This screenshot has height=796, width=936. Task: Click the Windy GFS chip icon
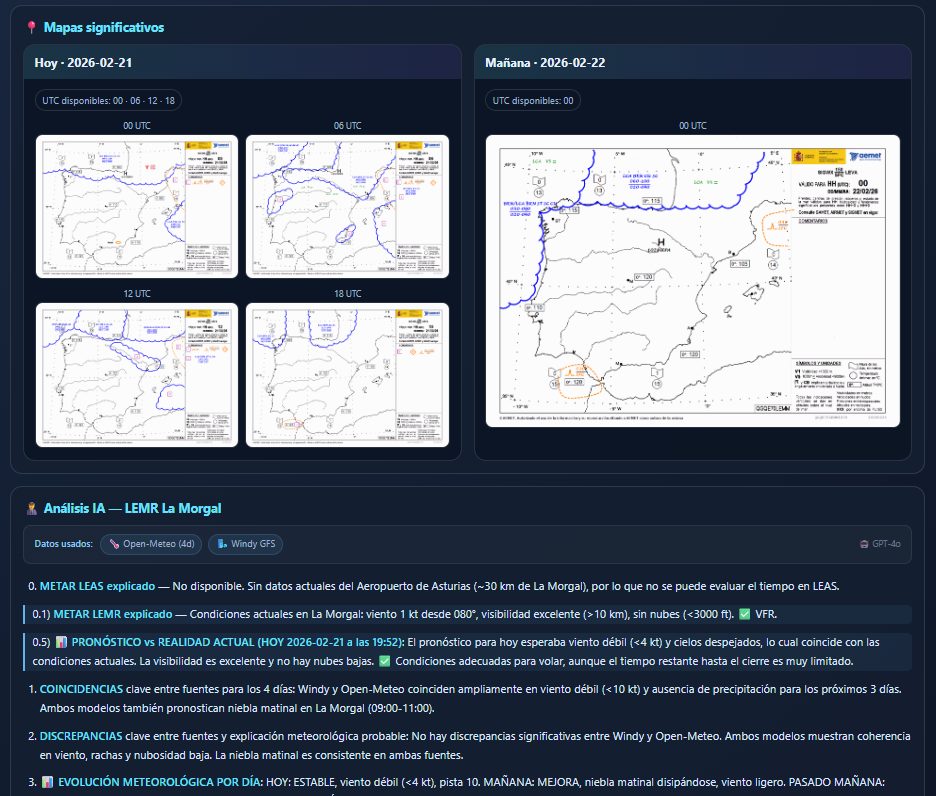pyautogui.click(x=222, y=545)
